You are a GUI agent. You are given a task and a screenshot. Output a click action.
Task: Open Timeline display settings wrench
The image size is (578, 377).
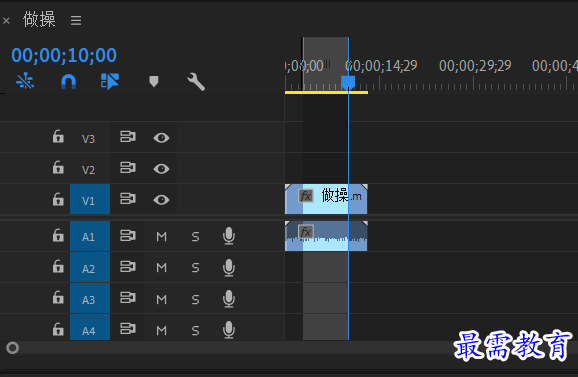coord(196,81)
